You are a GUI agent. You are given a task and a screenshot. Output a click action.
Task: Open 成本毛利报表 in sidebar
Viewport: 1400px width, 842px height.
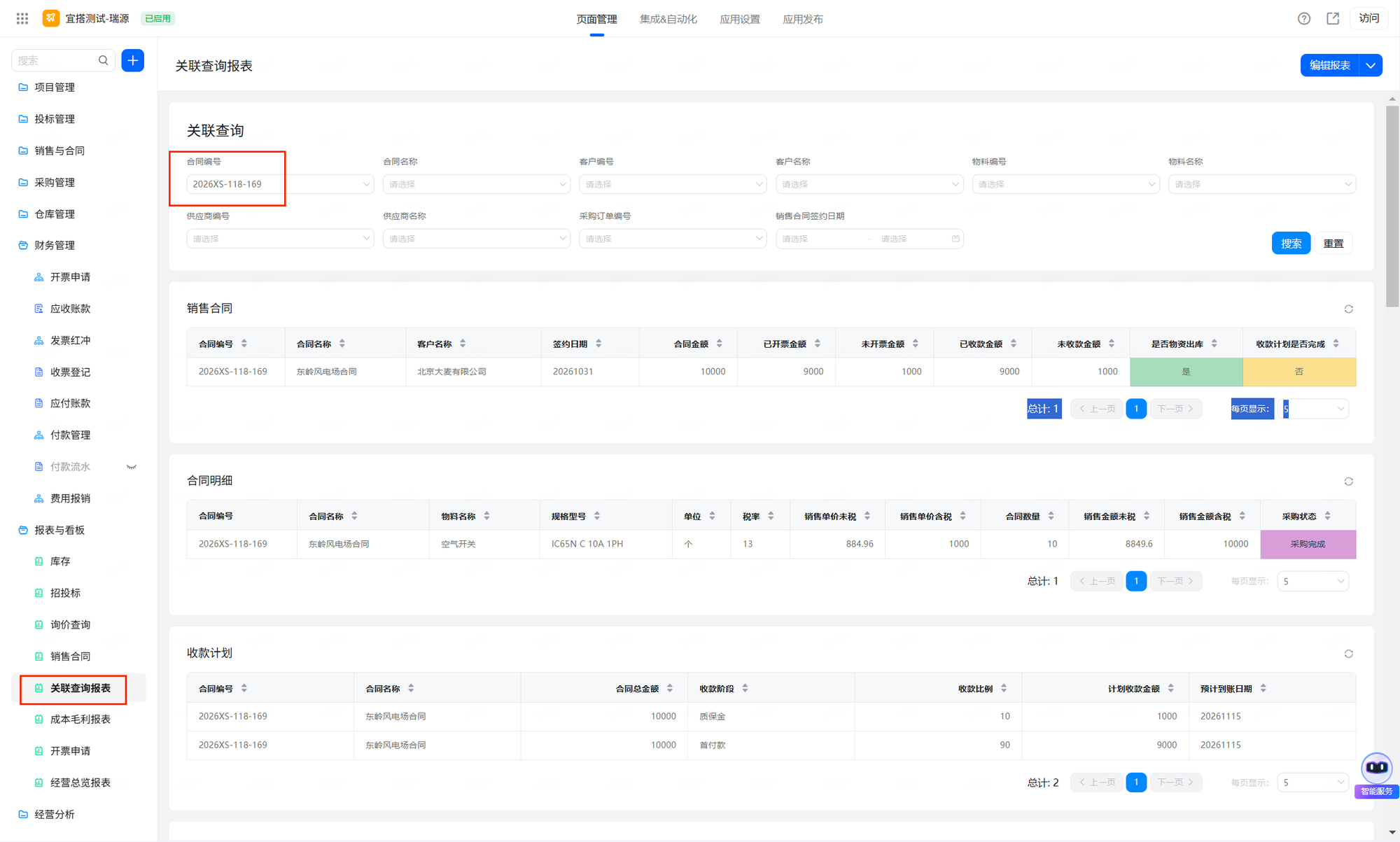coord(80,719)
